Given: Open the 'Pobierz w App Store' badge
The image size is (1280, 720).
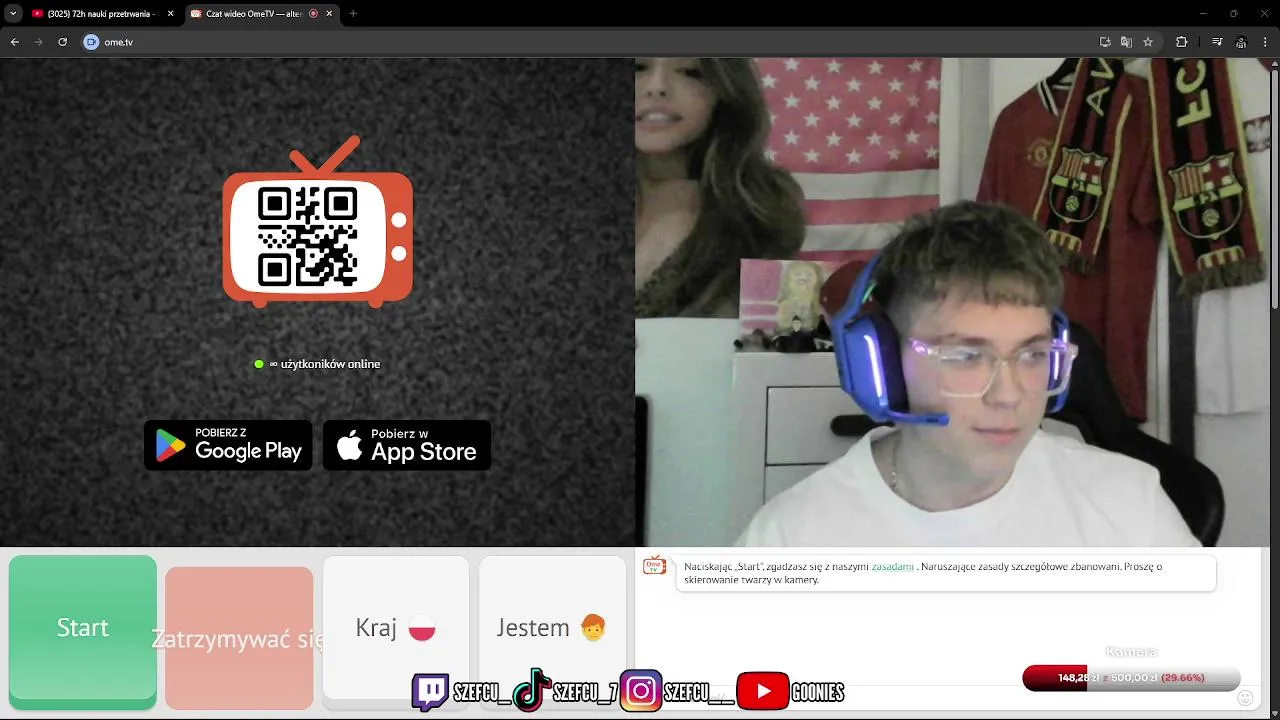Looking at the screenshot, I should [x=407, y=445].
